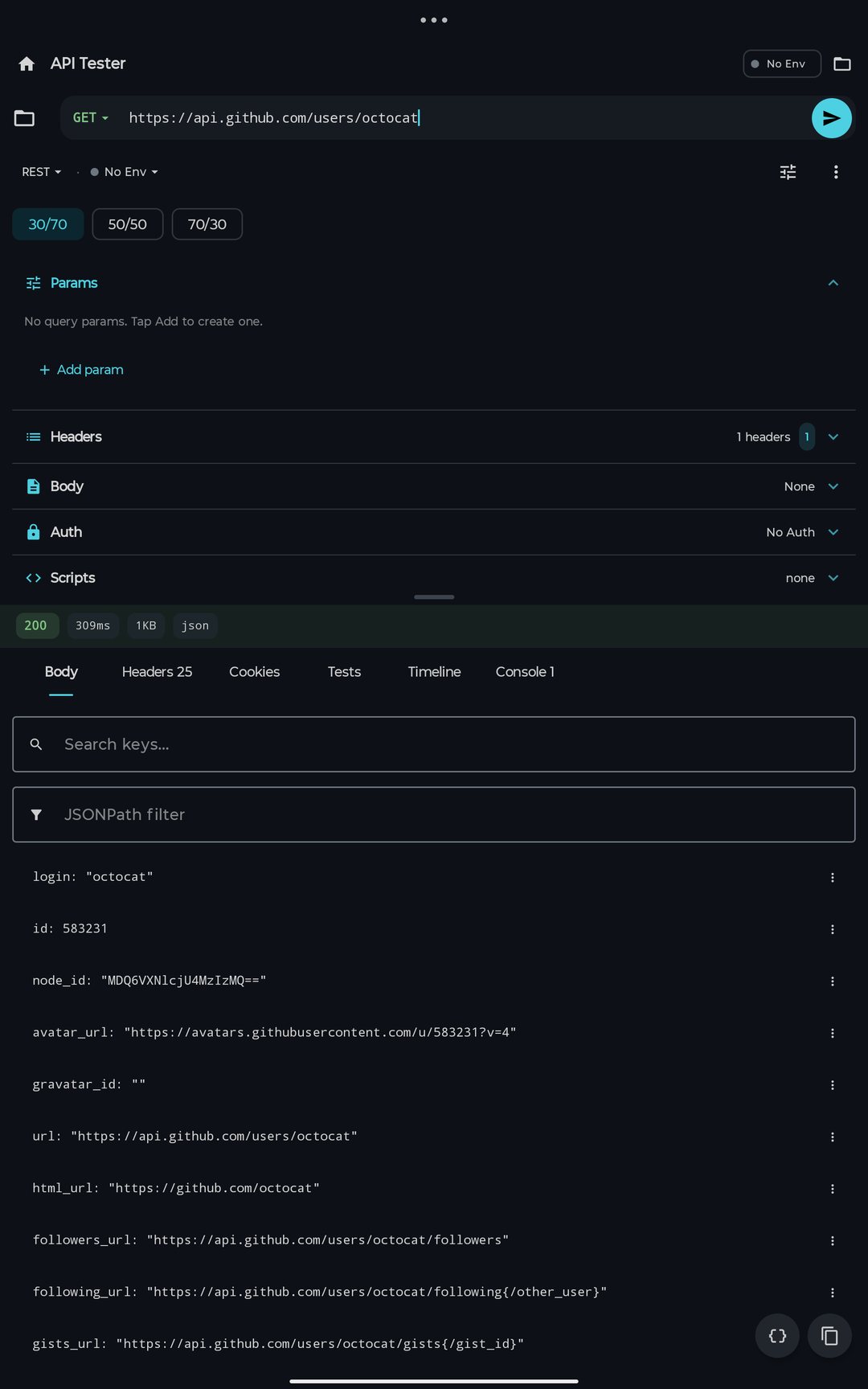Select the 30/70 split layout
This screenshot has height=1389, width=868.
[x=48, y=224]
